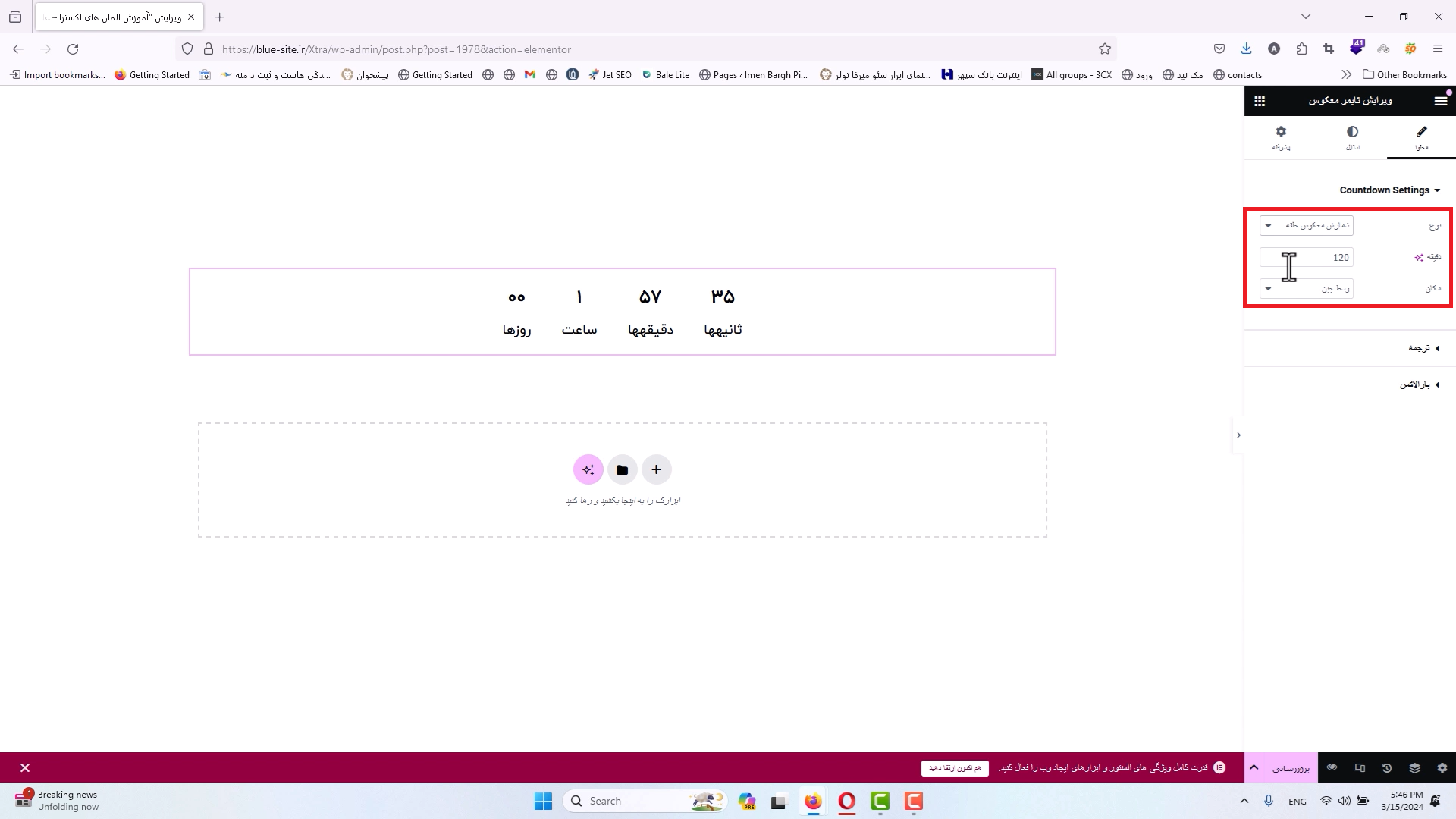Show hidden system tray icons

1244,802
